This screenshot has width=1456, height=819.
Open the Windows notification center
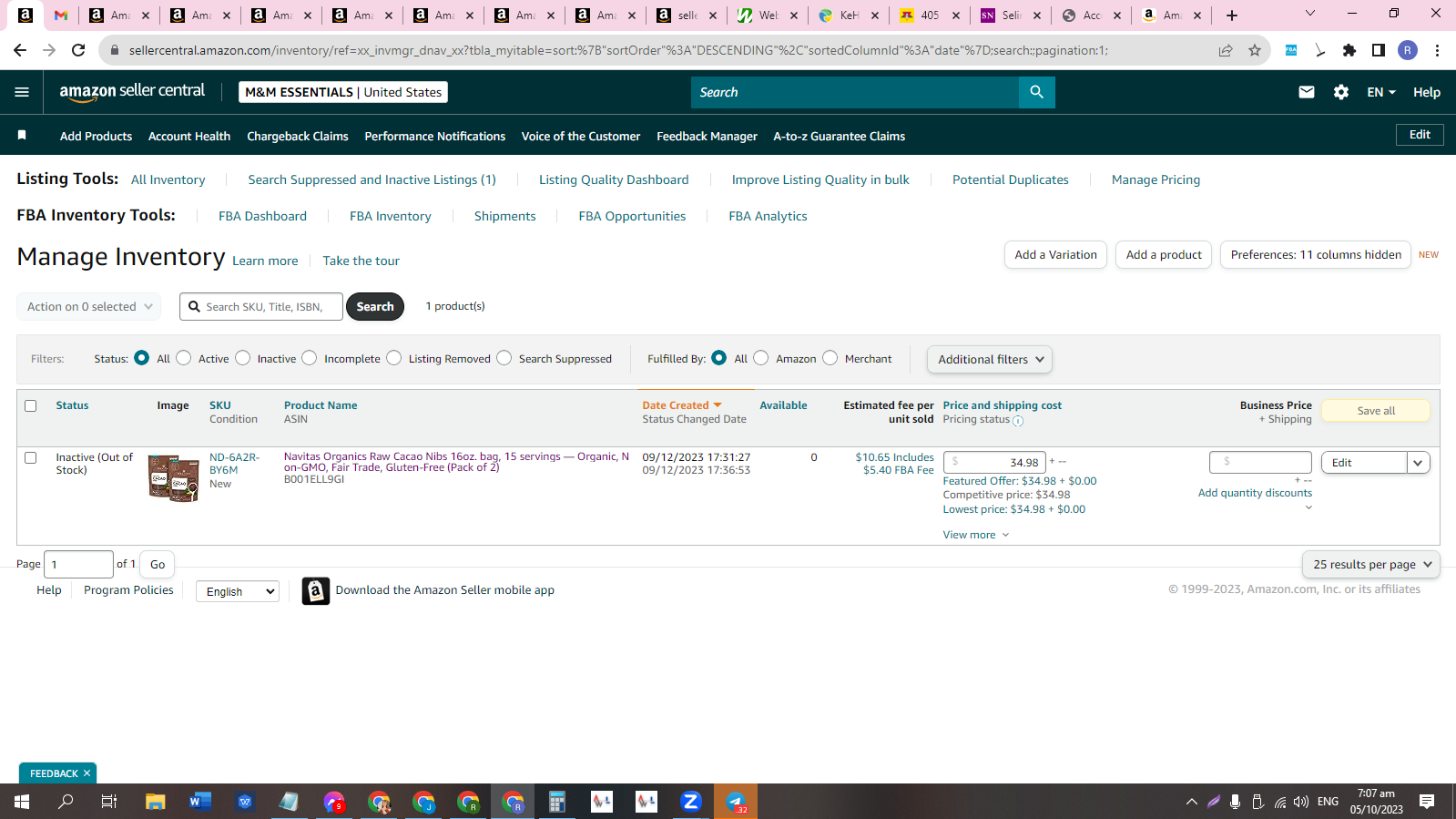1427,802
